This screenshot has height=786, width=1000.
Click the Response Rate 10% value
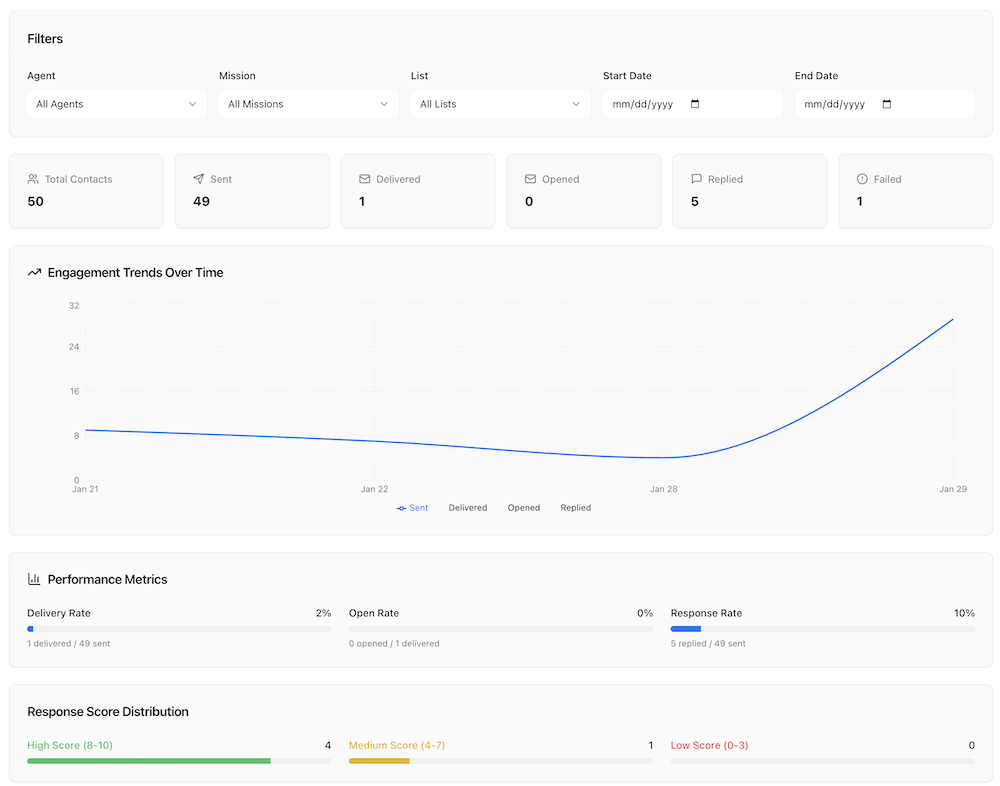pos(964,613)
